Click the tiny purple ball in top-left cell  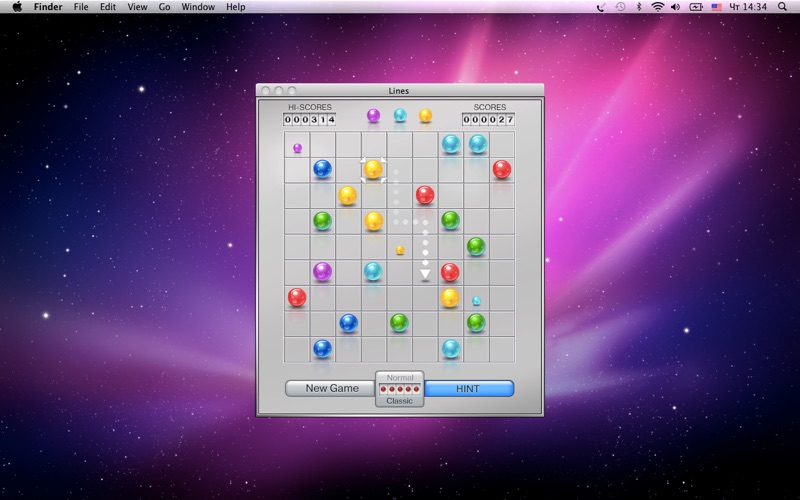point(297,148)
